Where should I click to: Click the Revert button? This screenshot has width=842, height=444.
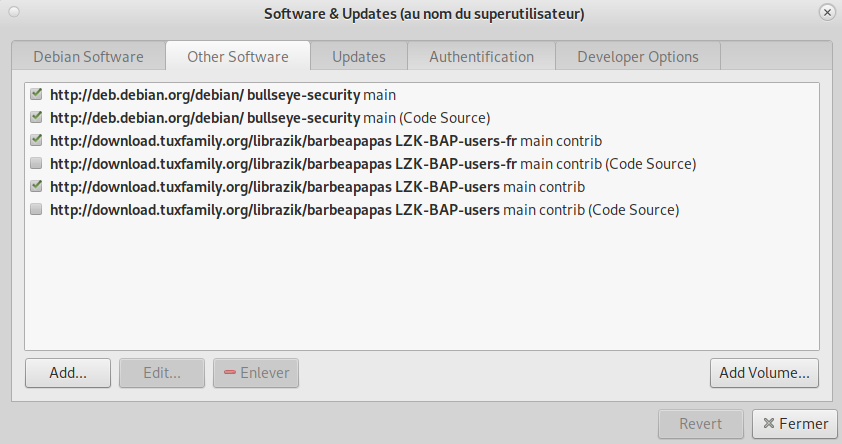pyautogui.click(x=700, y=423)
